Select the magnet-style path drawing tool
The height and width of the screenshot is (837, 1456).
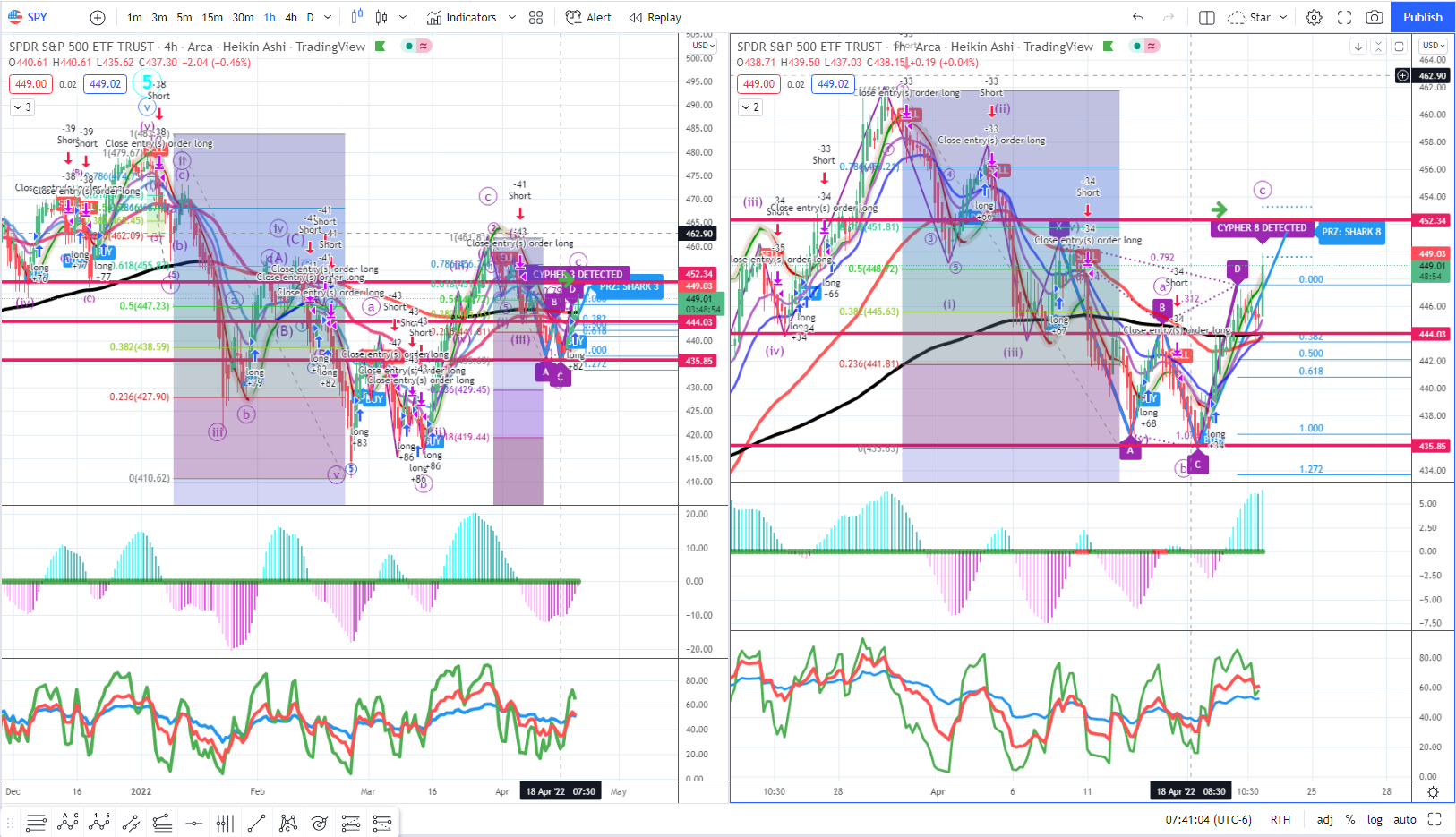click(x=131, y=822)
